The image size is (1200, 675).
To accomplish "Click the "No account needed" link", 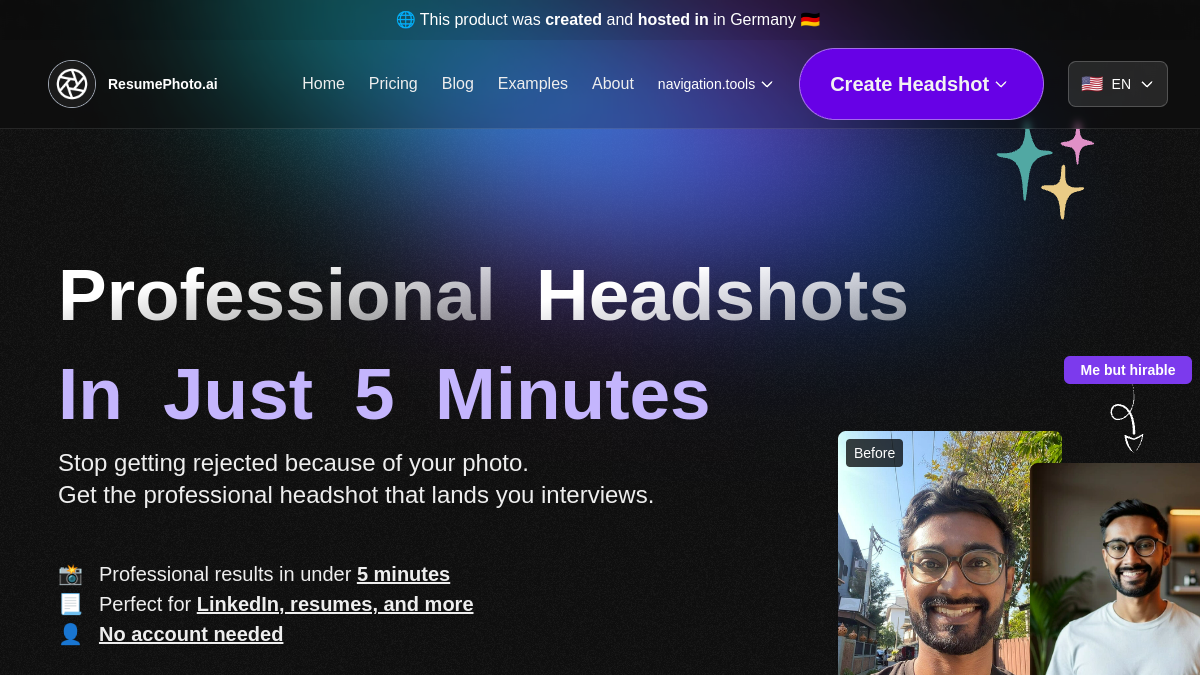I will coord(191,634).
